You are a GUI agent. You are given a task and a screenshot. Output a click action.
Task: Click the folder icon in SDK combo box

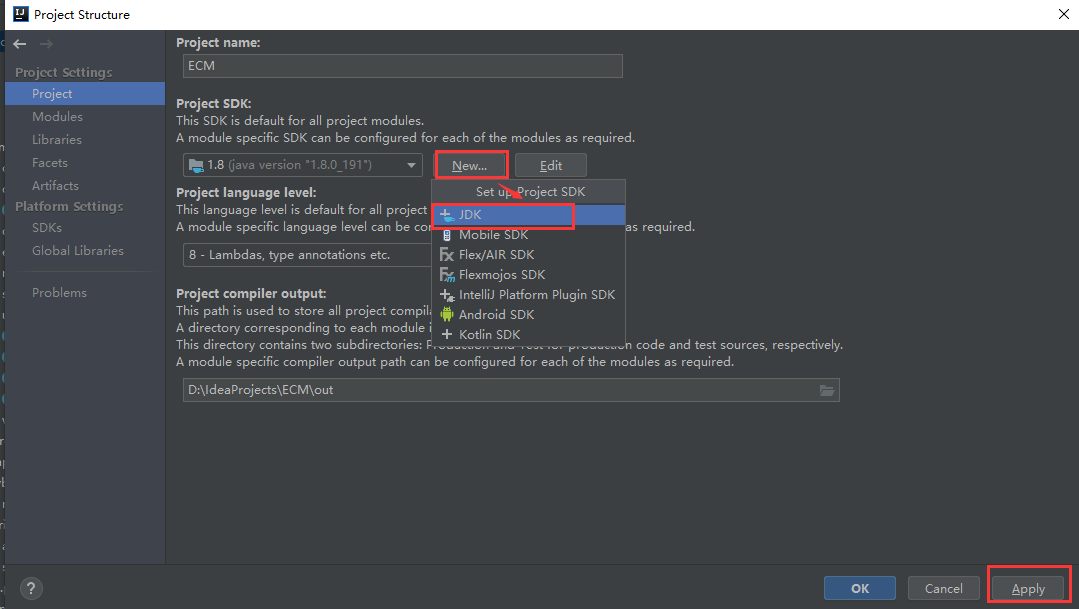(196, 165)
